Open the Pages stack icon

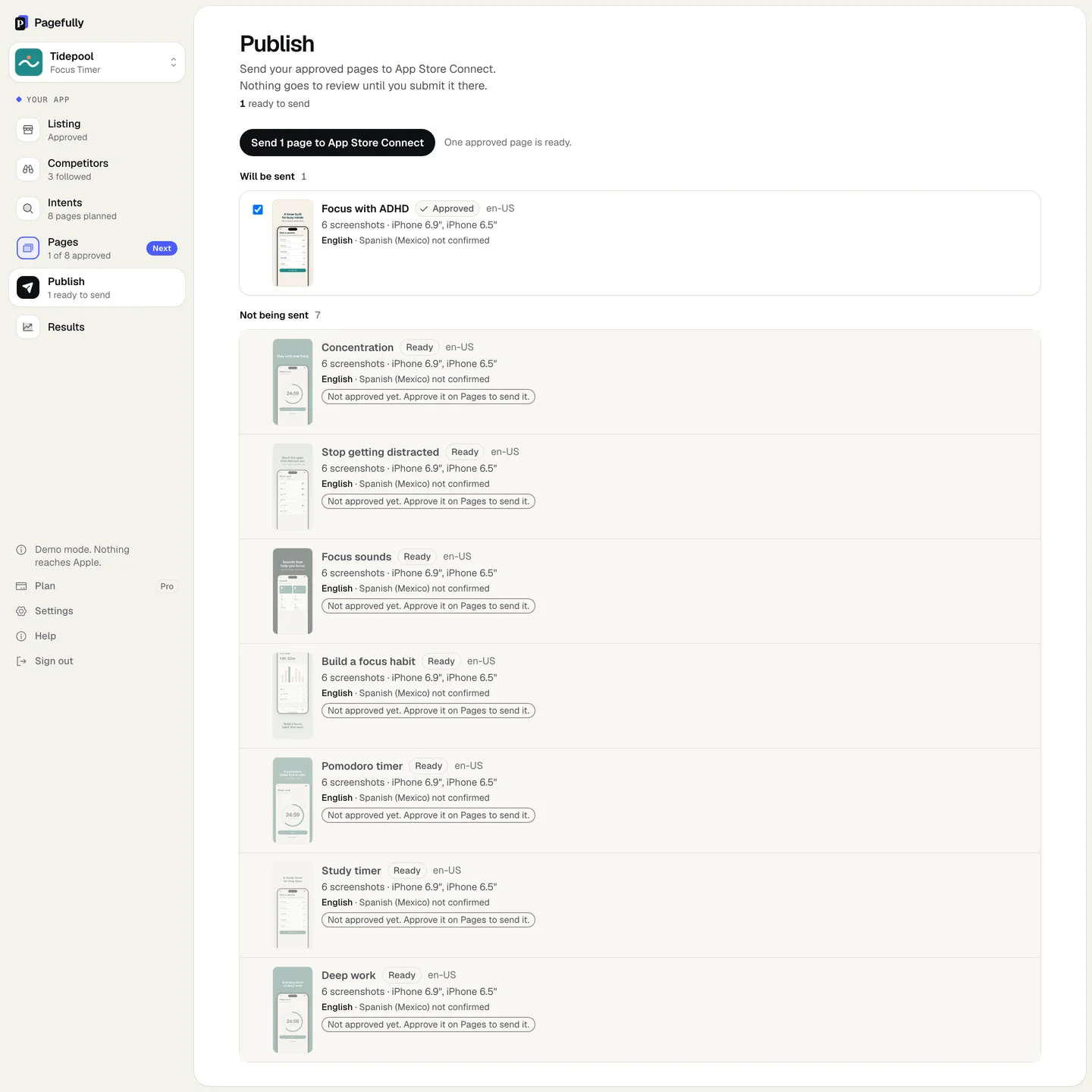tap(28, 248)
